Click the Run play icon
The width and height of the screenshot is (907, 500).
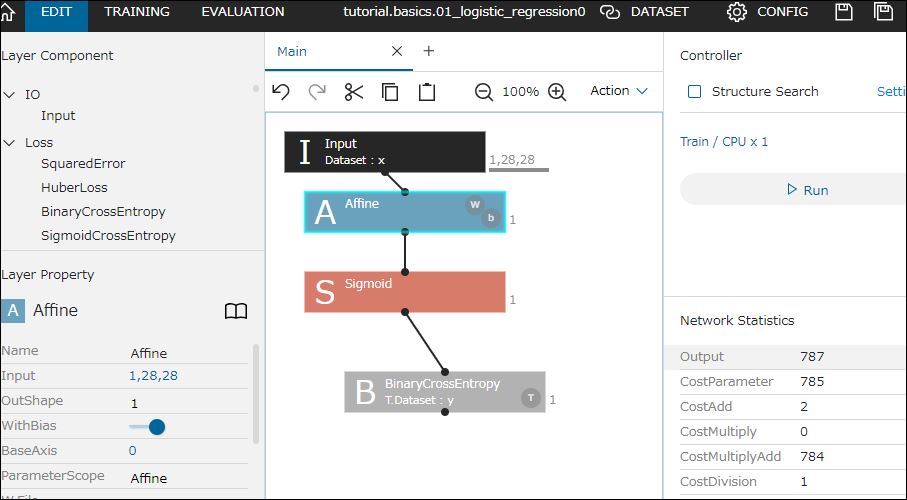pos(792,189)
